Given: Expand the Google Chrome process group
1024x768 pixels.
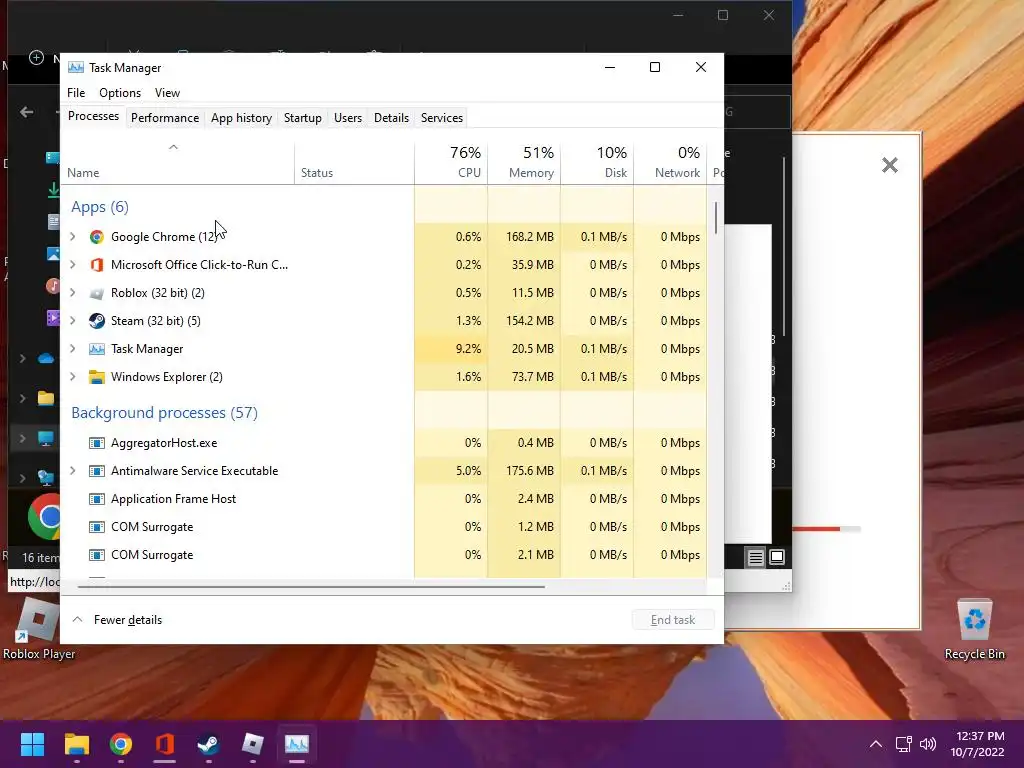Looking at the screenshot, I should [x=72, y=237].
